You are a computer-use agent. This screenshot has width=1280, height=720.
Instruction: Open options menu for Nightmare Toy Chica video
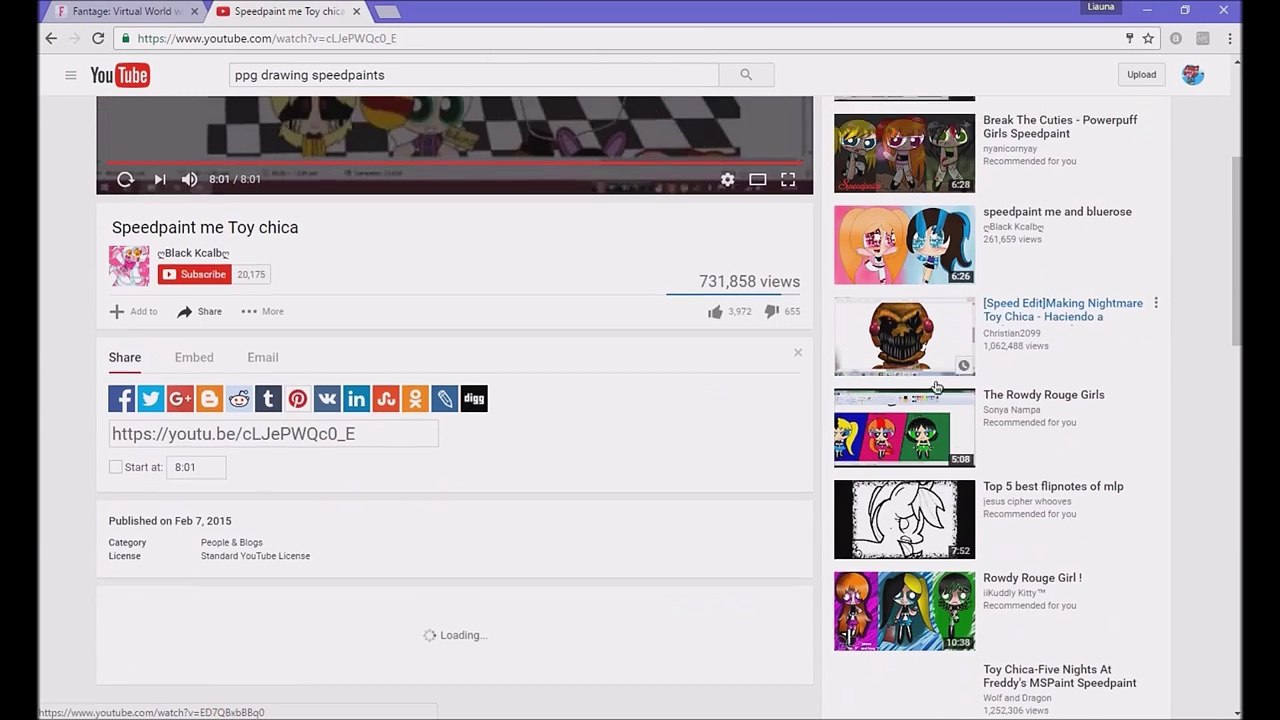coord(1156,303)
